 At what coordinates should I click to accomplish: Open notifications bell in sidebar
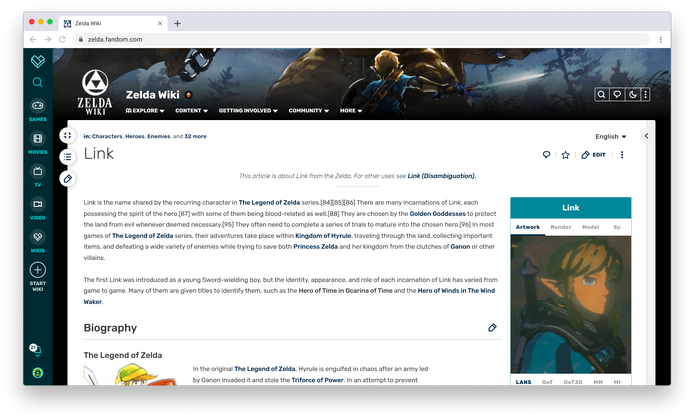pyautogui.click(x=36, y=350)
